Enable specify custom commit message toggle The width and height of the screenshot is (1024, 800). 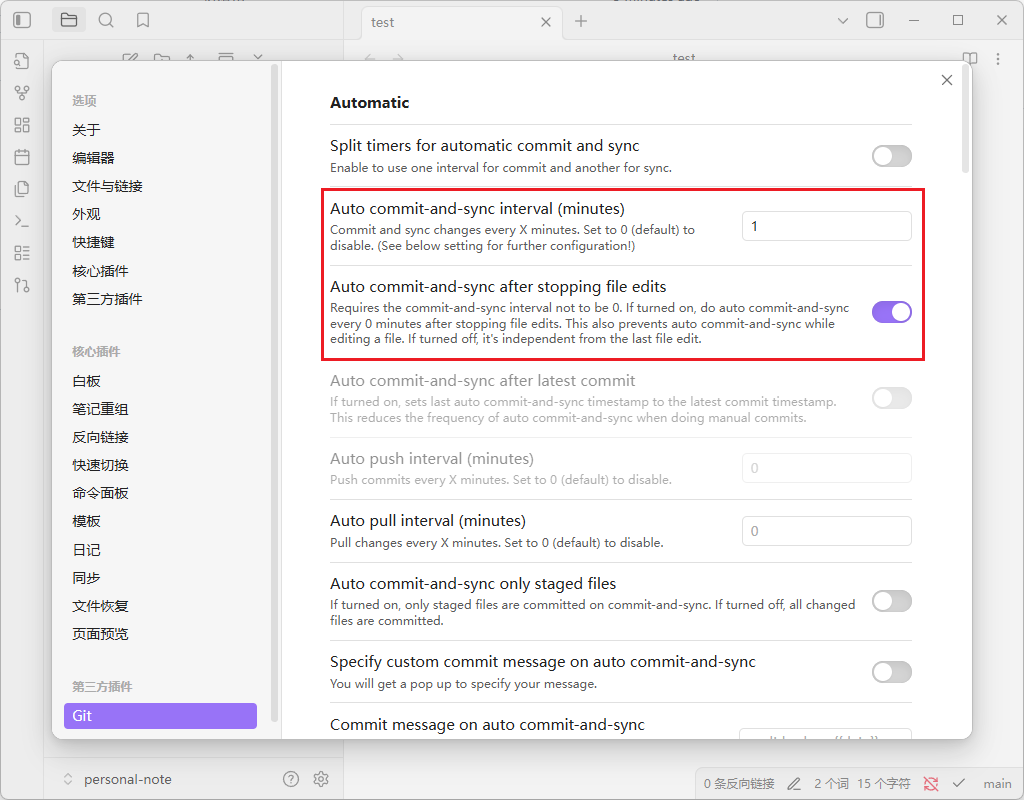891,672
